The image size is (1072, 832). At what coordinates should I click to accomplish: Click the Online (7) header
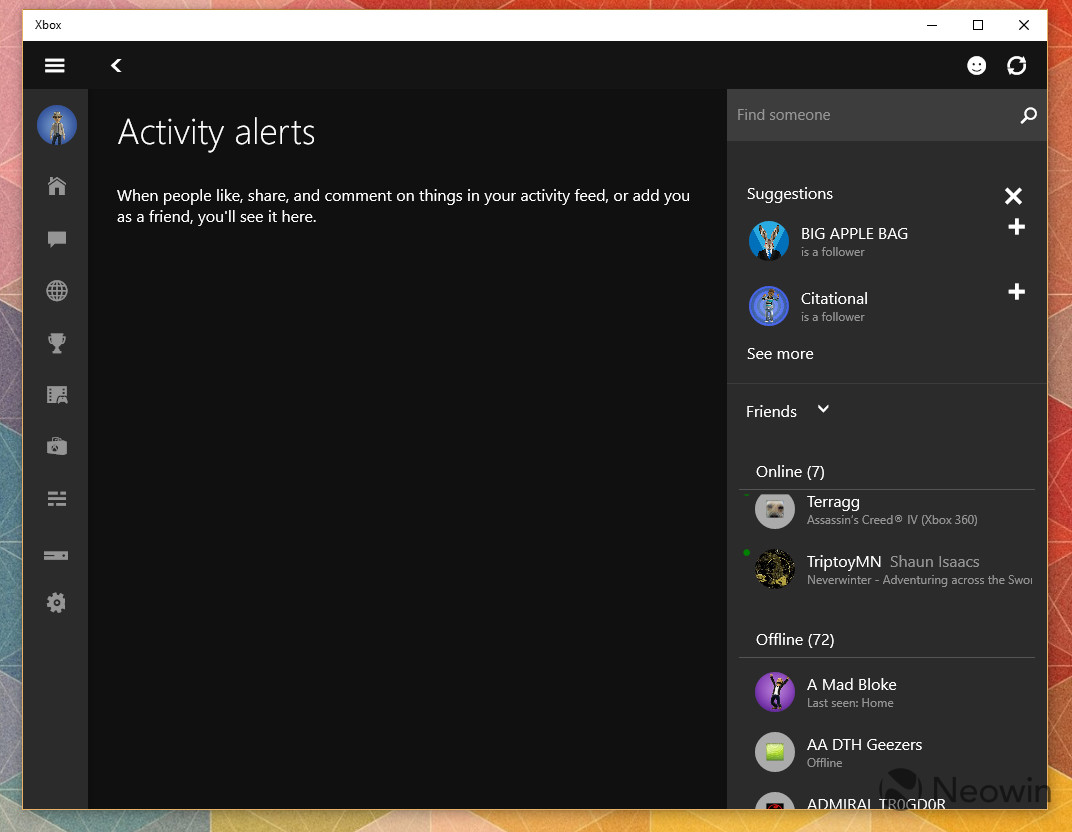pos(790,472)
